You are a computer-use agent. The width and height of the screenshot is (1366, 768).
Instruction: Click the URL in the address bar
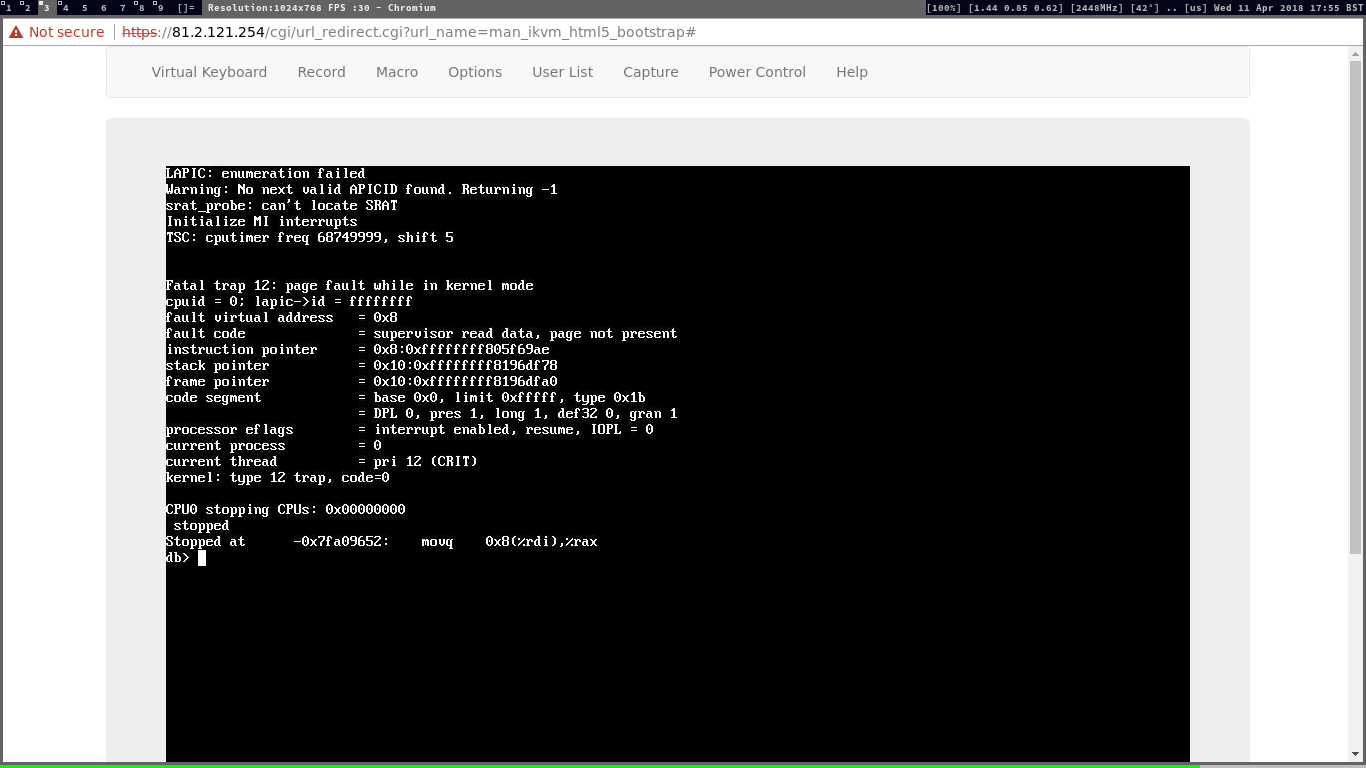click(x=408, y=32)
